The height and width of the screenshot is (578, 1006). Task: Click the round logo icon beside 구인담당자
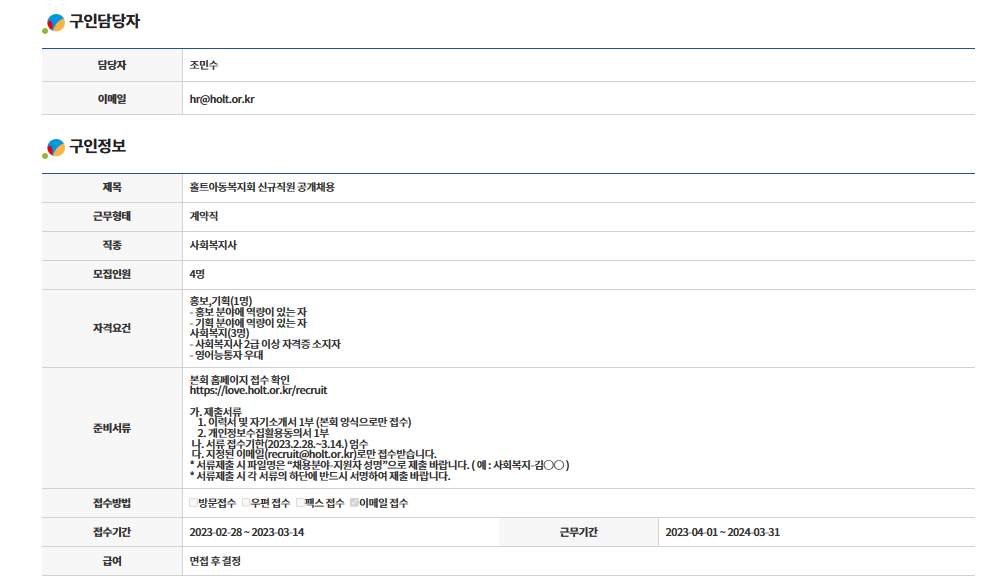[54, 23]
